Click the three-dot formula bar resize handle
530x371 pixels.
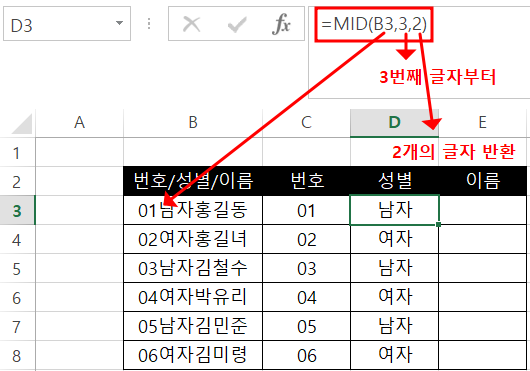coord(149,24)
